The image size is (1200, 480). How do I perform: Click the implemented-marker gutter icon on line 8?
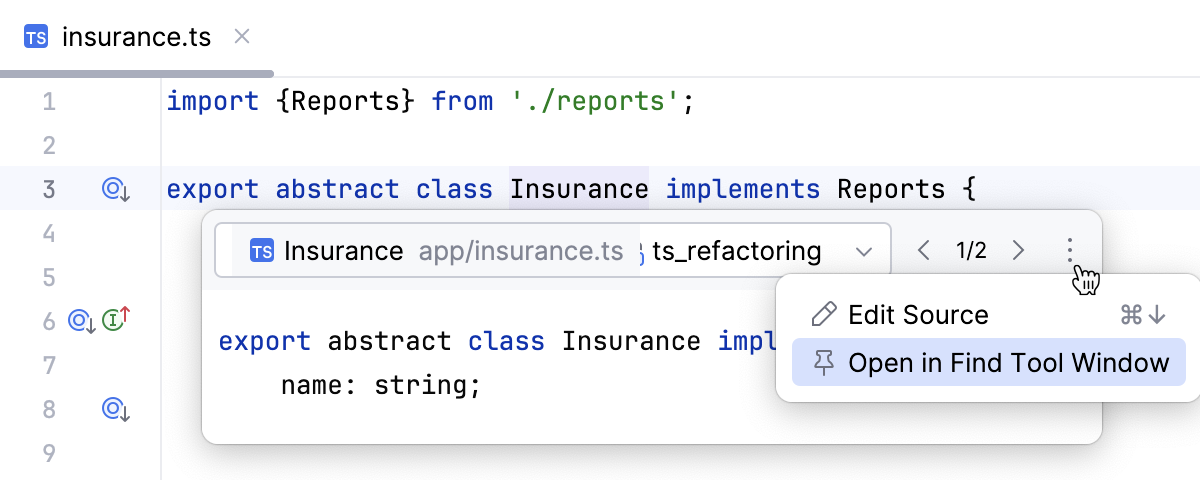(116, 408)
